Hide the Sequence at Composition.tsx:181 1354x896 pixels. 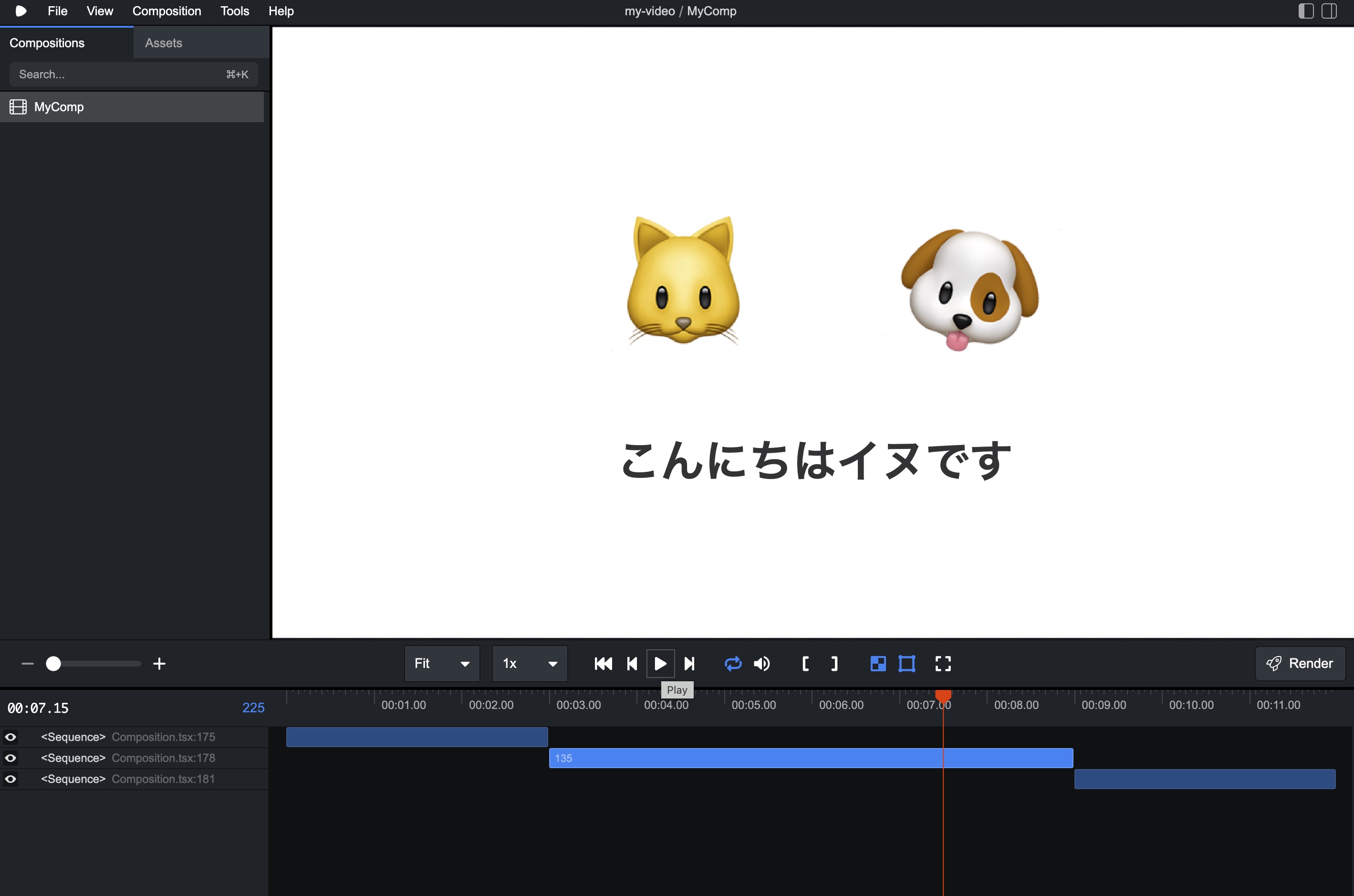(x=10, y=779)
